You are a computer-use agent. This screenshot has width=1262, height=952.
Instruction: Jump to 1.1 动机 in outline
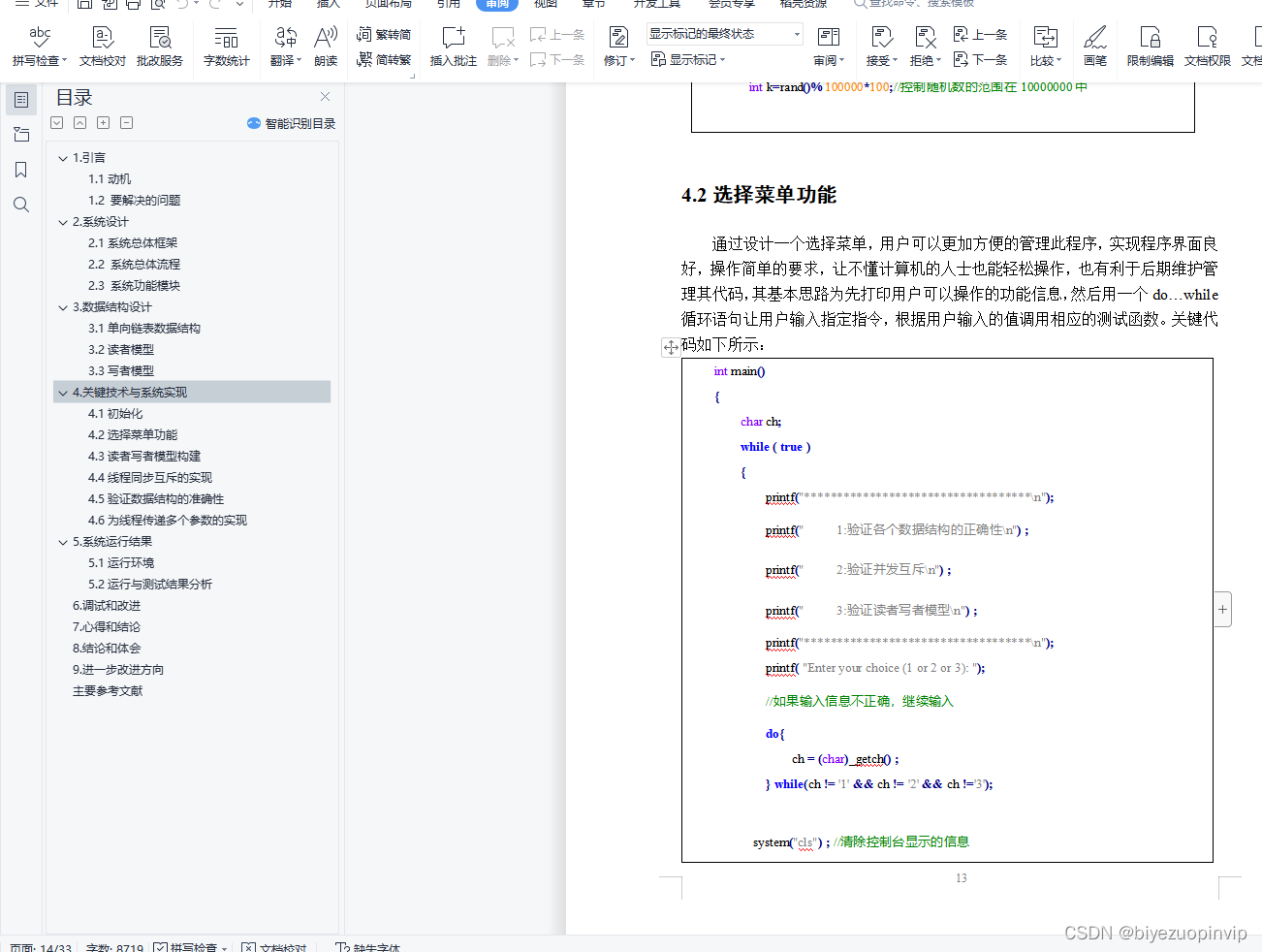(x=110, y=179)
